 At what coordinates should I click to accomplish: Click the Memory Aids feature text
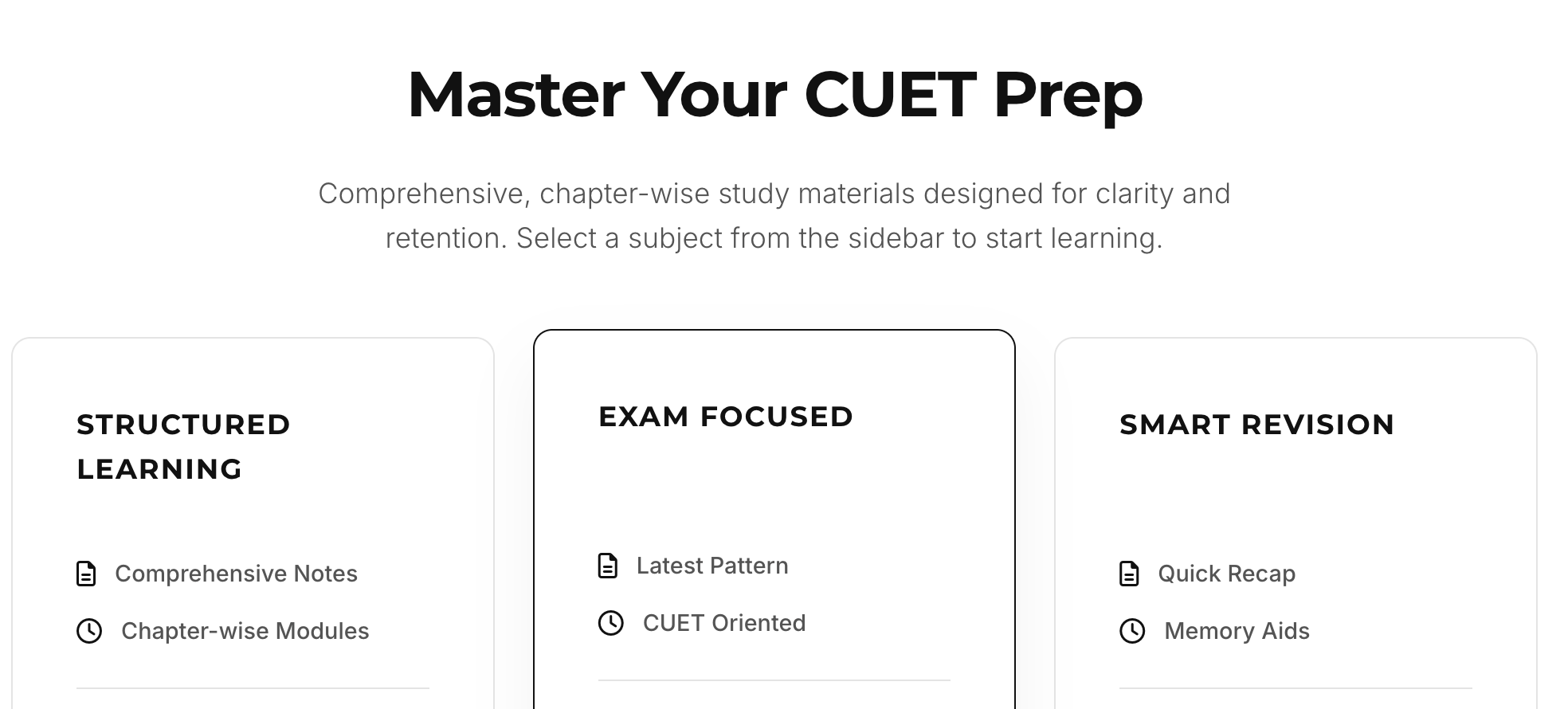[x=1237, y=630]
